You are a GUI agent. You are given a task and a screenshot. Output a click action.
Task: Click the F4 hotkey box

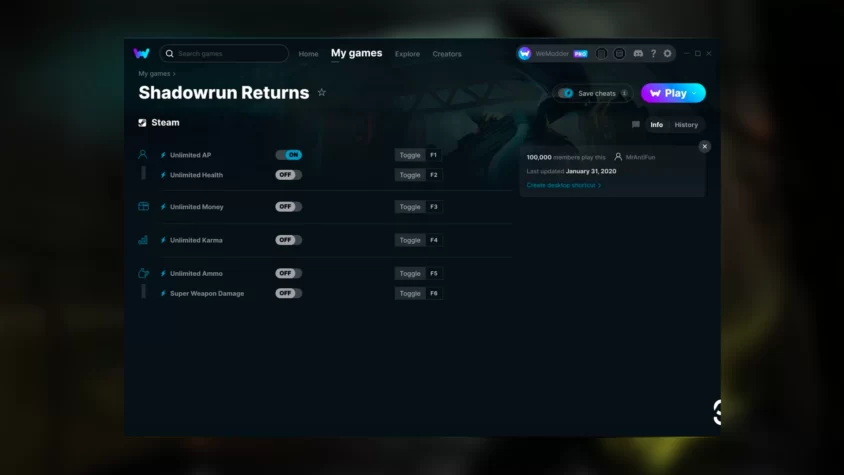click(434, 240)
